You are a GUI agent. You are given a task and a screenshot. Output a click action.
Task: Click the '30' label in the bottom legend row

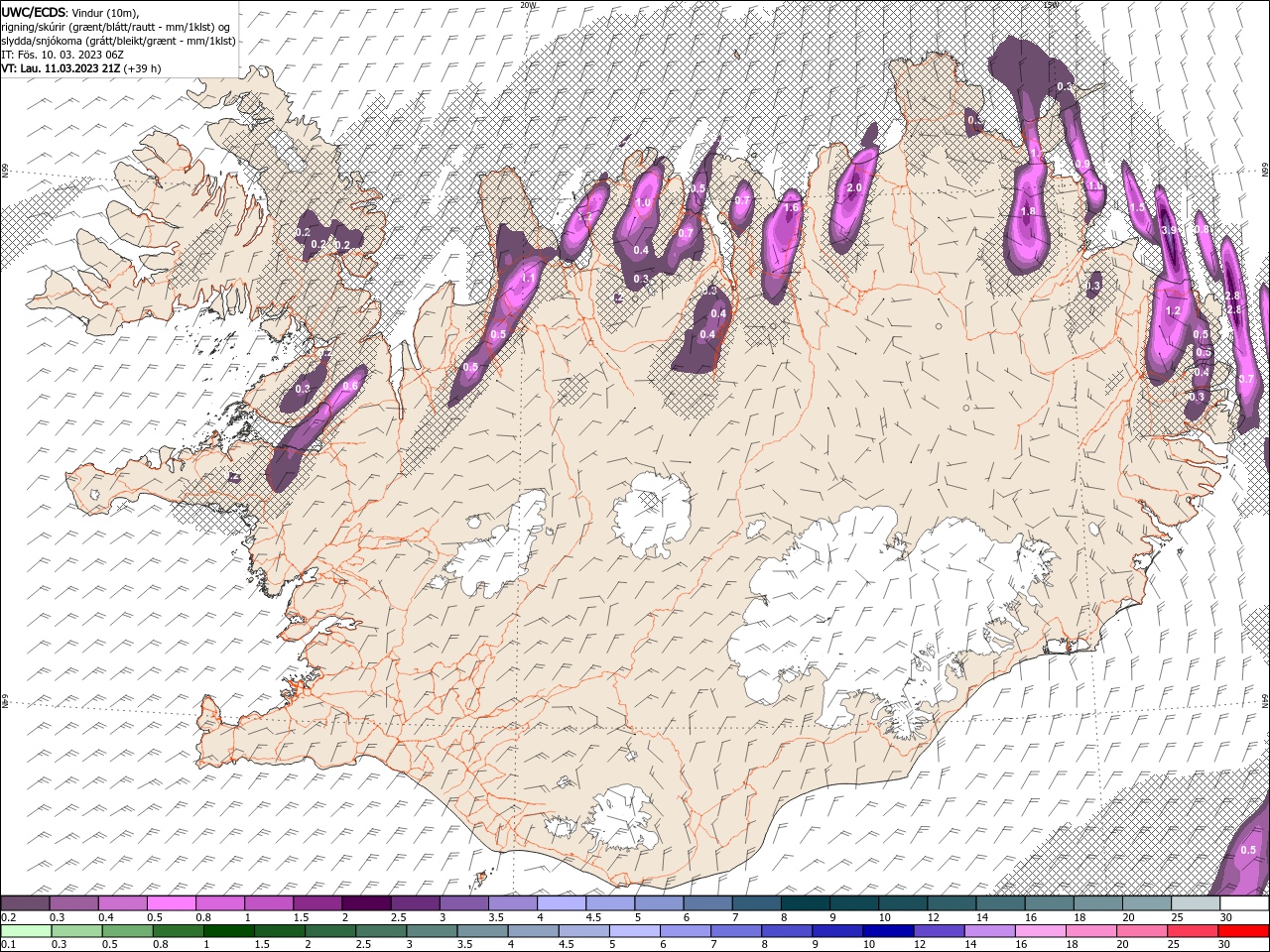tap(1225, 945)
